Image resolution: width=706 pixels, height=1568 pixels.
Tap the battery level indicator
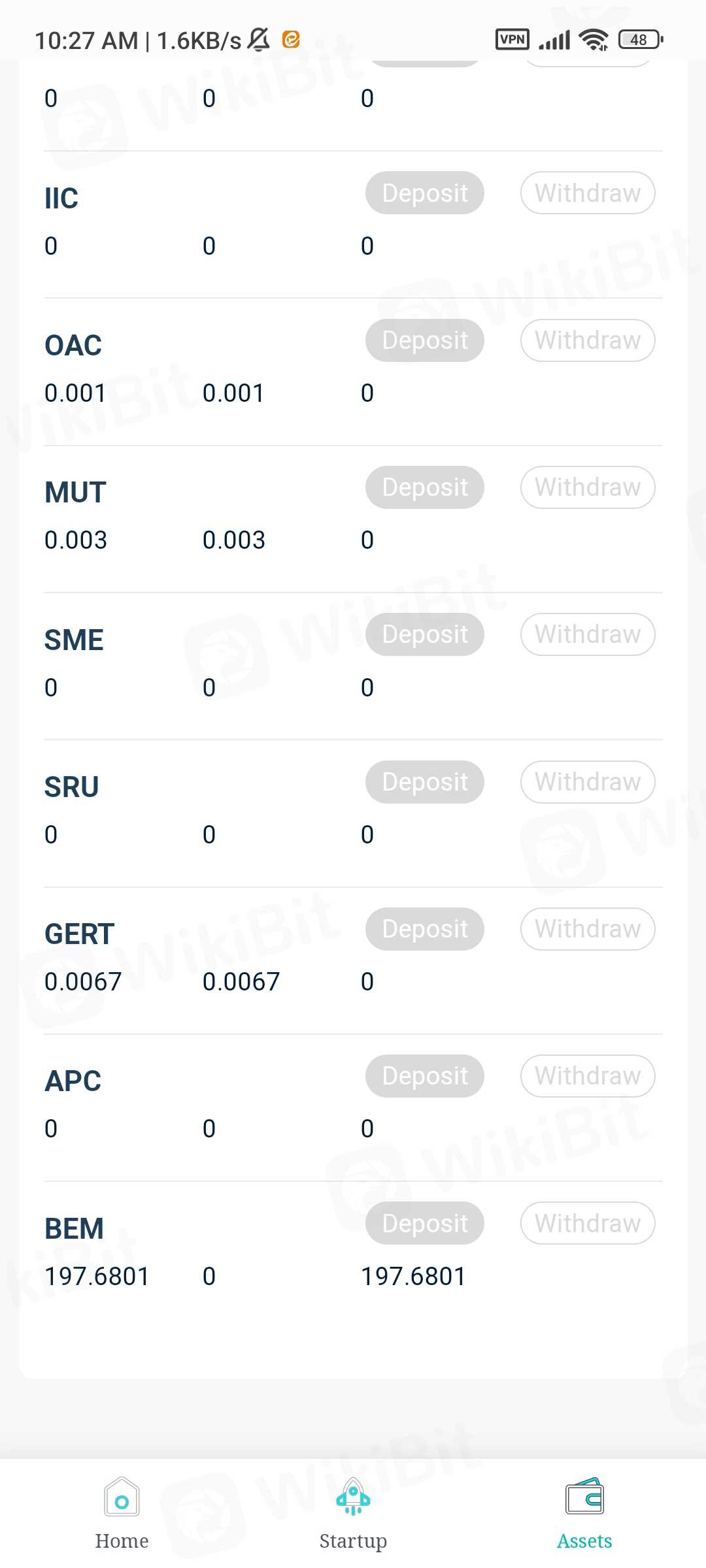pyautogui.click(x=641, y=40)
